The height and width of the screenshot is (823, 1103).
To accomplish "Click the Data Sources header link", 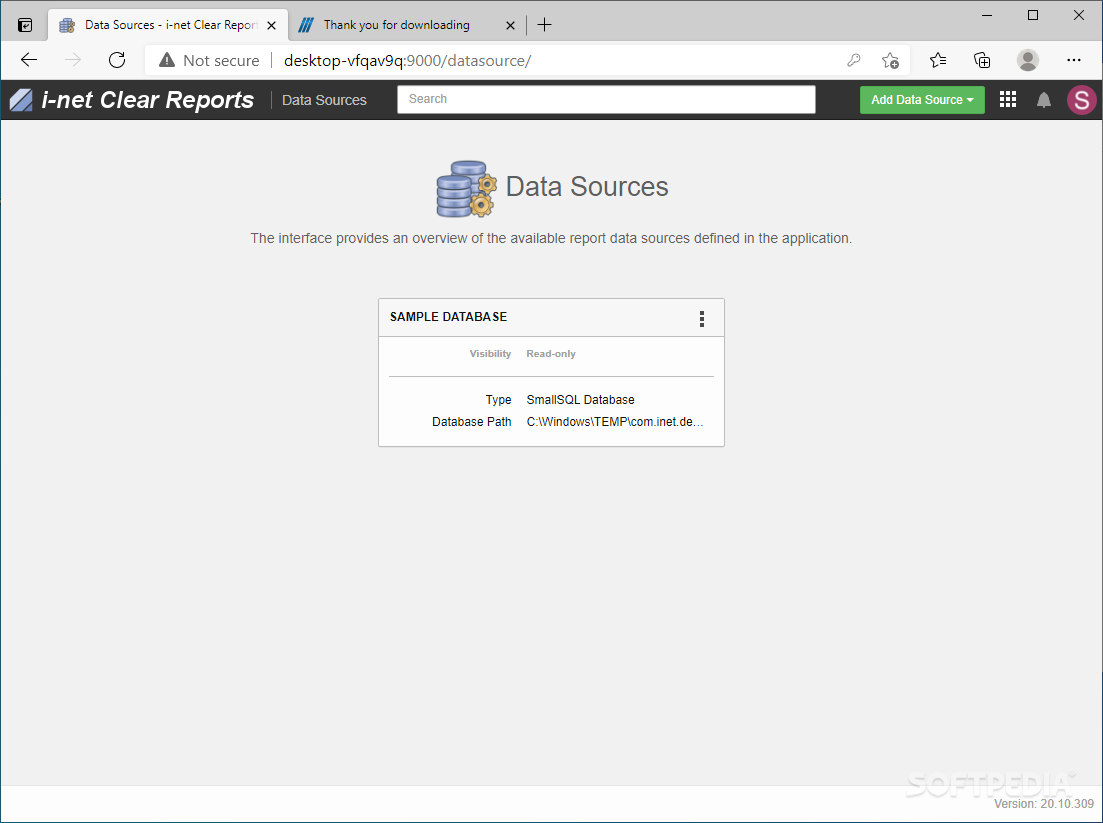I will 324,100.
